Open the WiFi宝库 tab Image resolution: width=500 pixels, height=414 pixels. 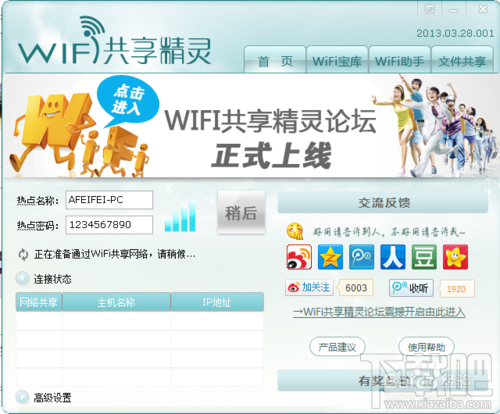(337, 60)
